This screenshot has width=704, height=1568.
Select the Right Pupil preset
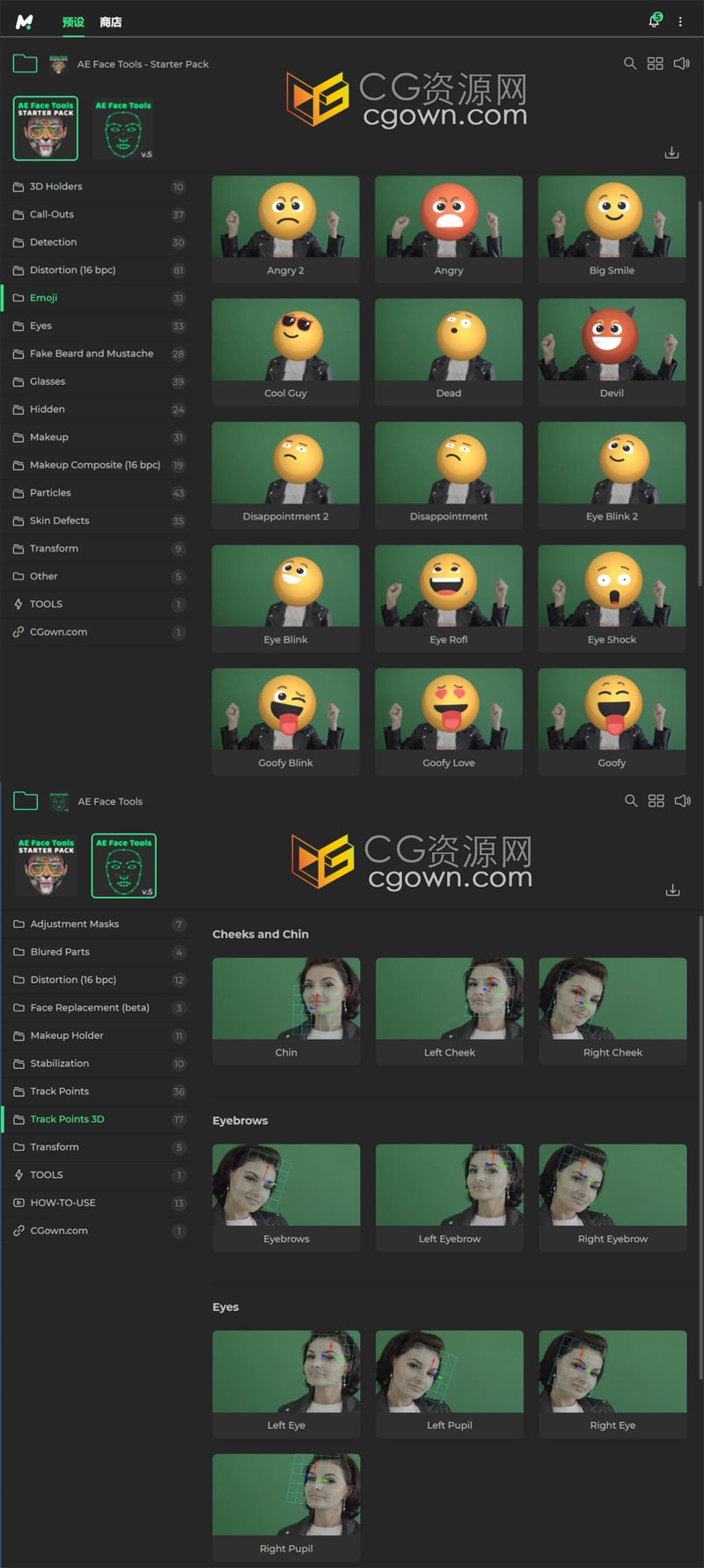click(x=286, y=1508)
